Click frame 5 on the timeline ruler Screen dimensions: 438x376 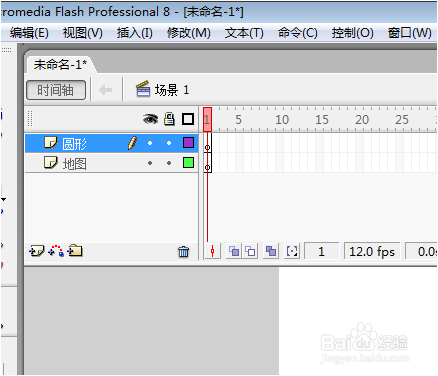(238, 120)
